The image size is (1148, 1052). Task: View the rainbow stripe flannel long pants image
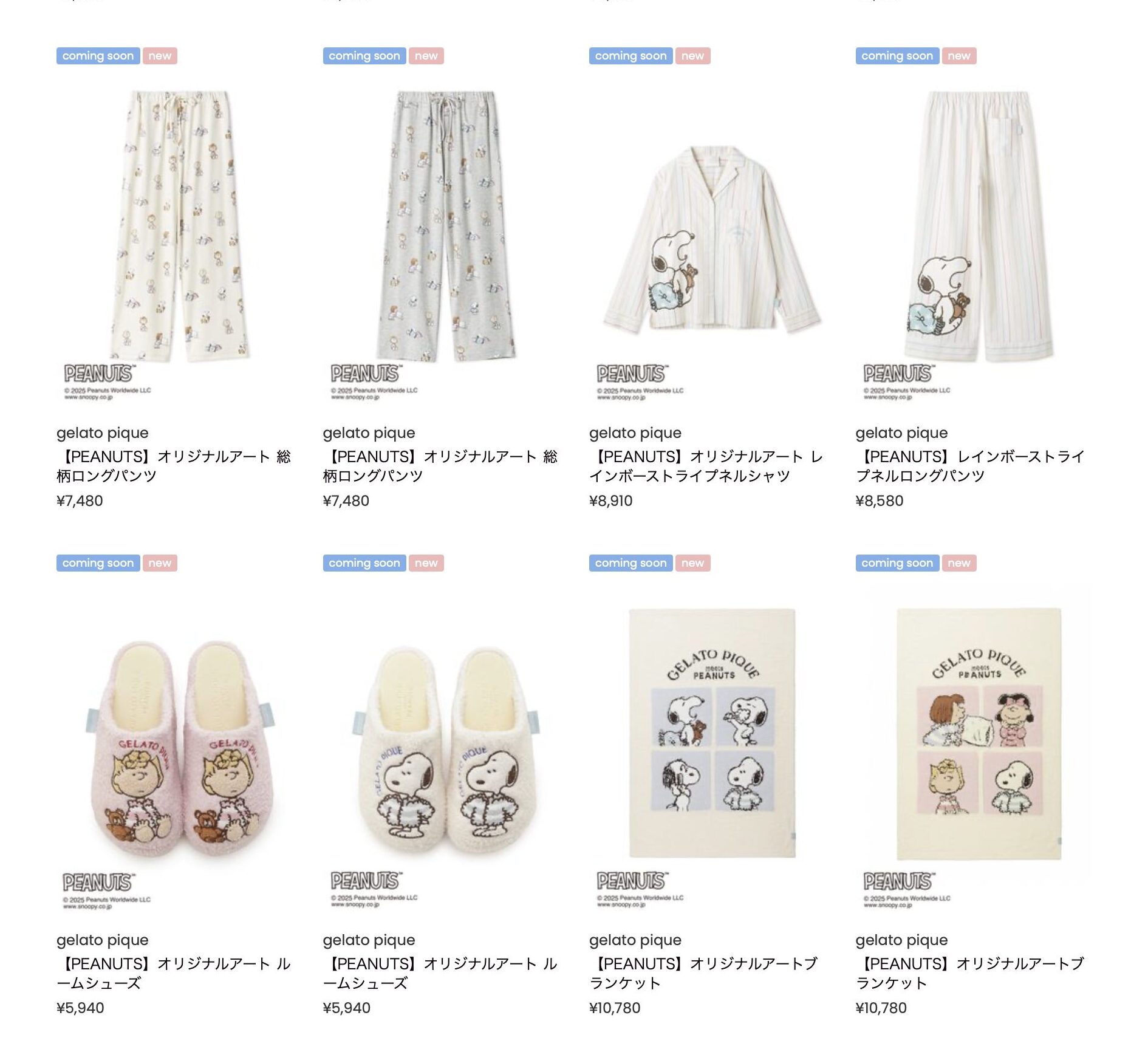pyautogui.click(x=978, y=243)
